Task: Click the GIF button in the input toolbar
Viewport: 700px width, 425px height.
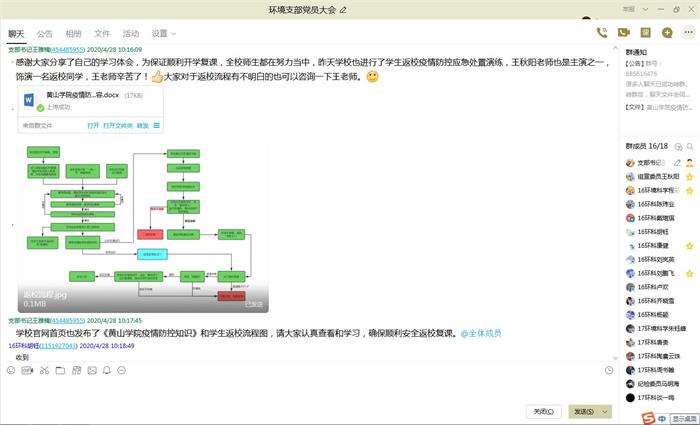Action: (27, 370)
